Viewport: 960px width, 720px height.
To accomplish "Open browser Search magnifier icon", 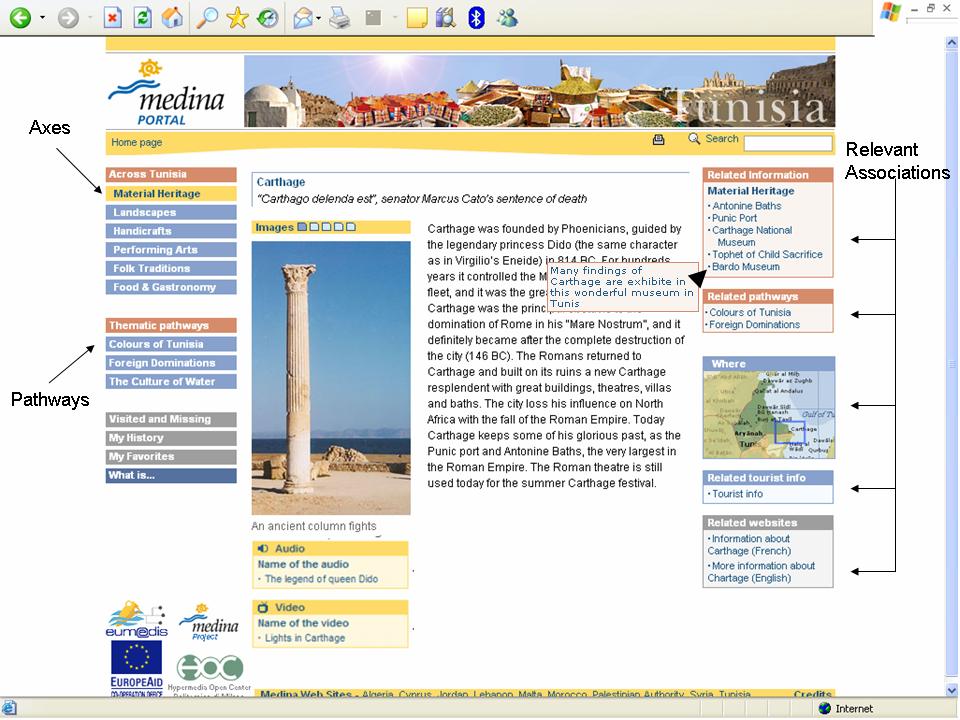I will point(208,18).
